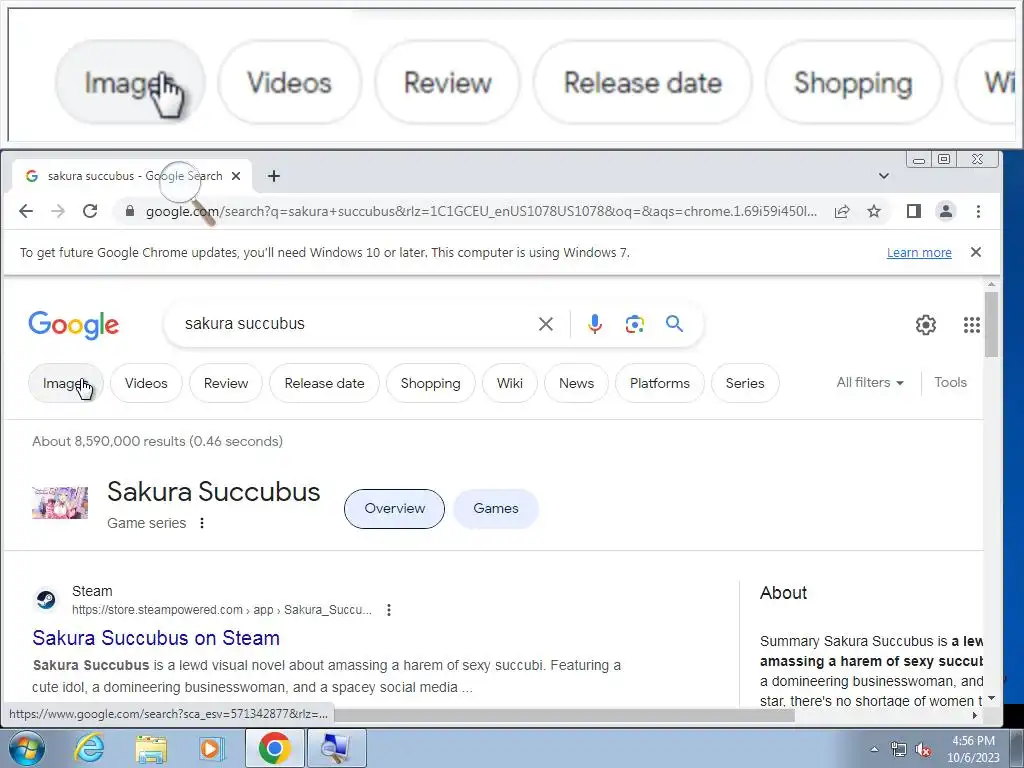
Task: Click the Google logo
Action: (x=74, y=325)
